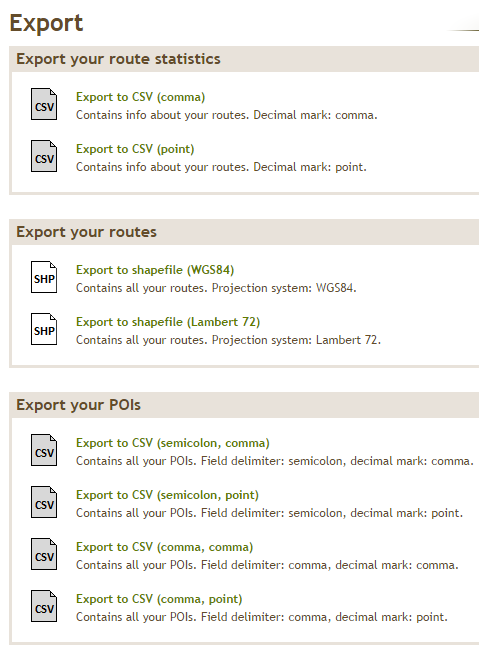Click the SHP icon for WGS84 shapefile
Image resolution: width=479 pixels, height=656 pixels.
pos(44,277)
